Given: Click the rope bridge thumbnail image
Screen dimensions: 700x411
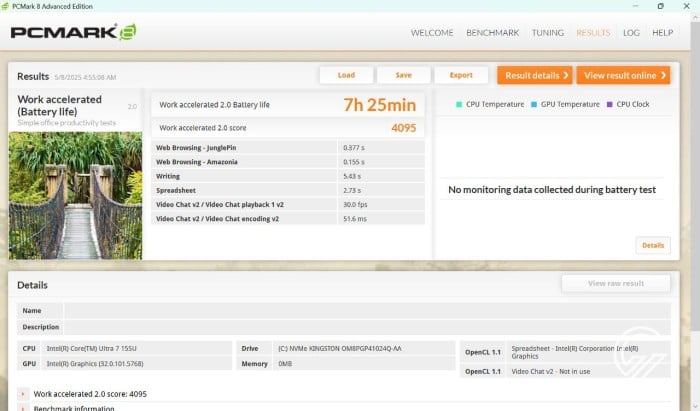Looking at the screenshot, I should pyautogui.click(x=75, y=195).
